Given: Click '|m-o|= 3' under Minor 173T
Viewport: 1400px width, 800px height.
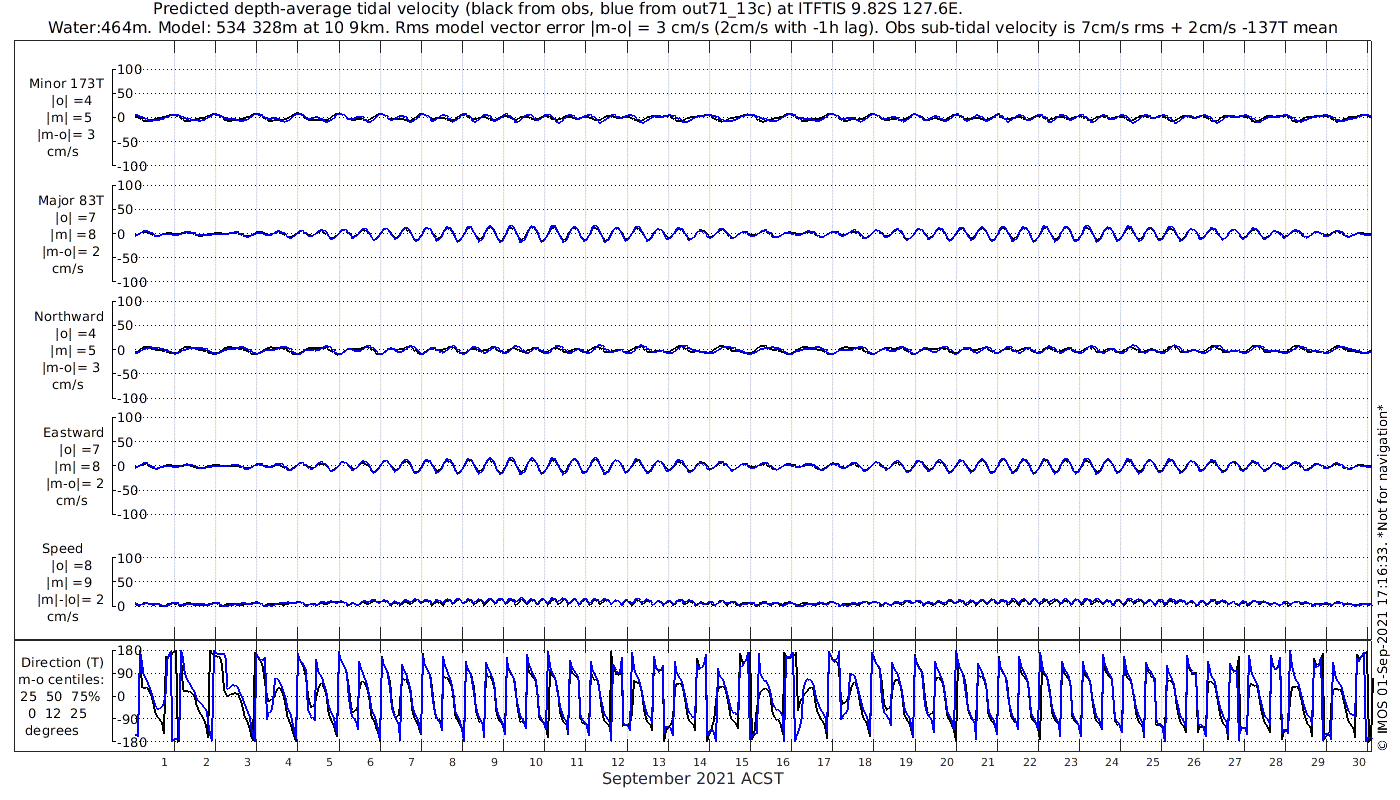Looking at the screenshot, I should (67, 135).
